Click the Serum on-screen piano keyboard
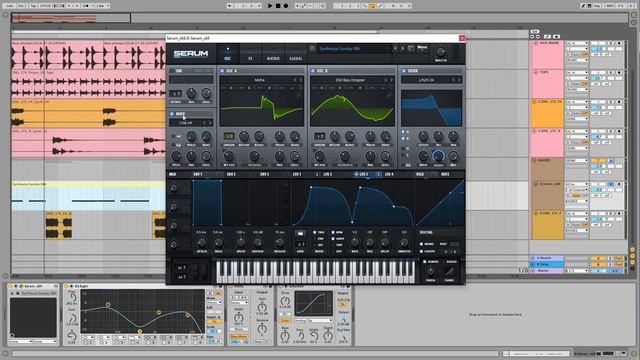This screenshot has height=360, width=640. [x=315, y=272]
